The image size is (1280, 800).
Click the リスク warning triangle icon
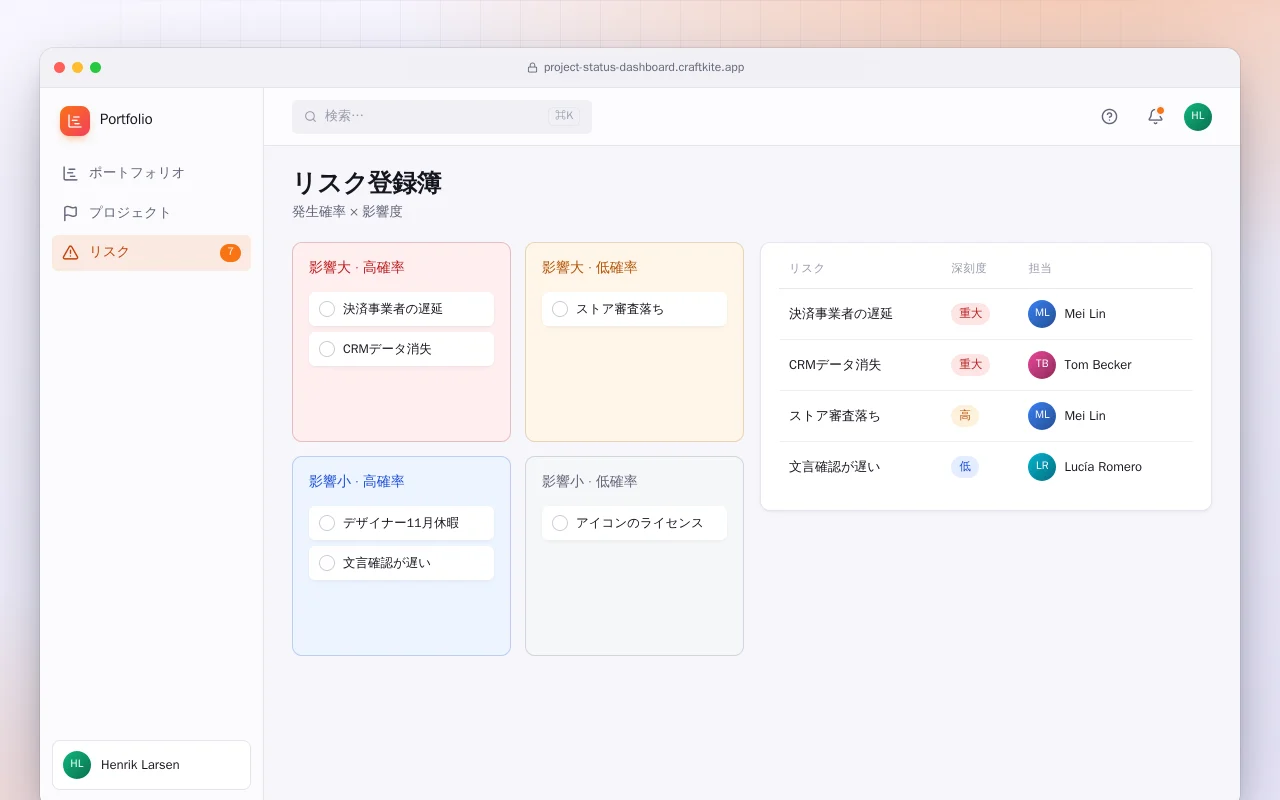click(70, 253)
